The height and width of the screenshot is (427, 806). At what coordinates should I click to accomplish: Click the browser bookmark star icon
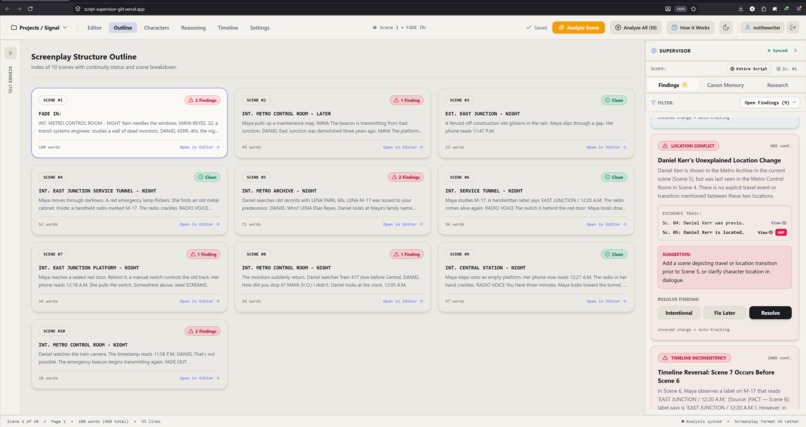pos(693,9)
